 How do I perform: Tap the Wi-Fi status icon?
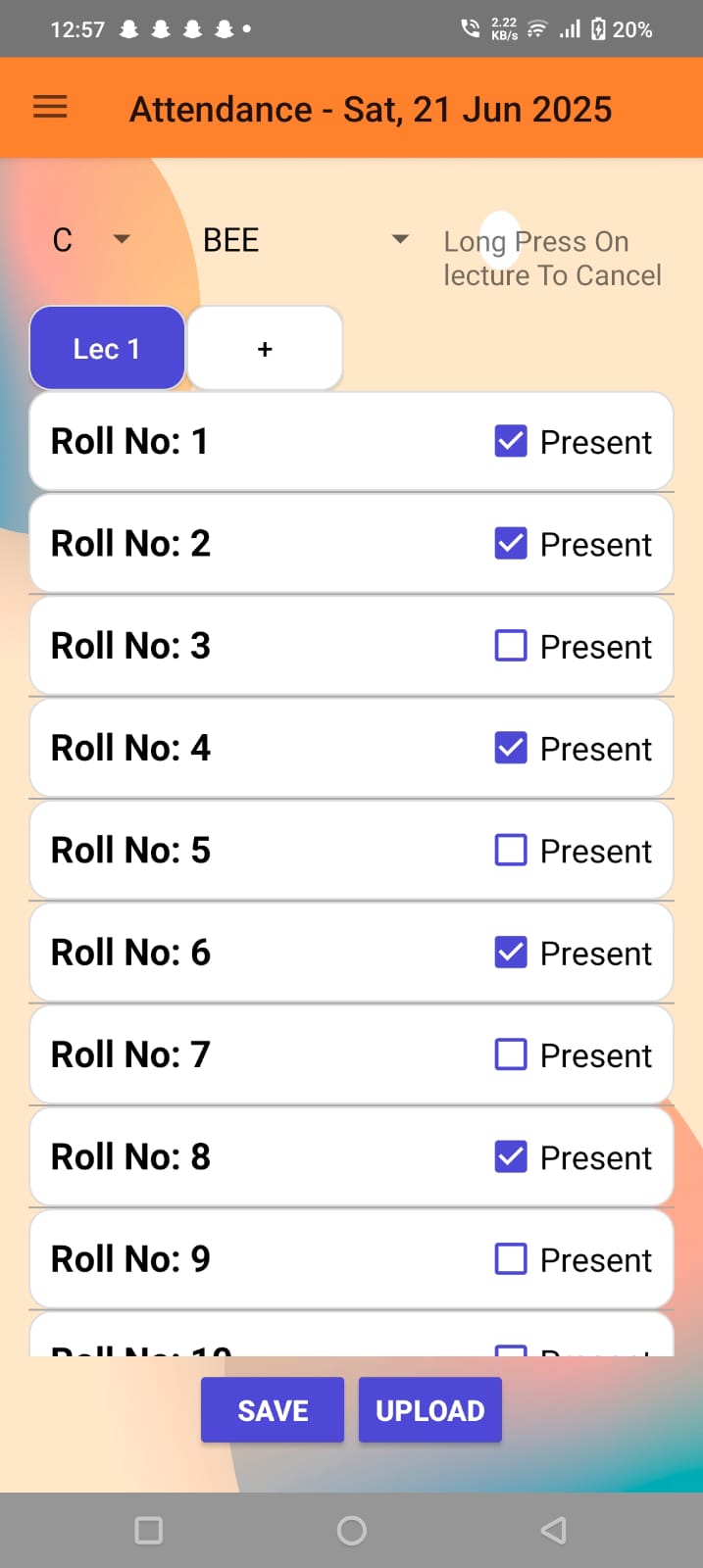536,29
